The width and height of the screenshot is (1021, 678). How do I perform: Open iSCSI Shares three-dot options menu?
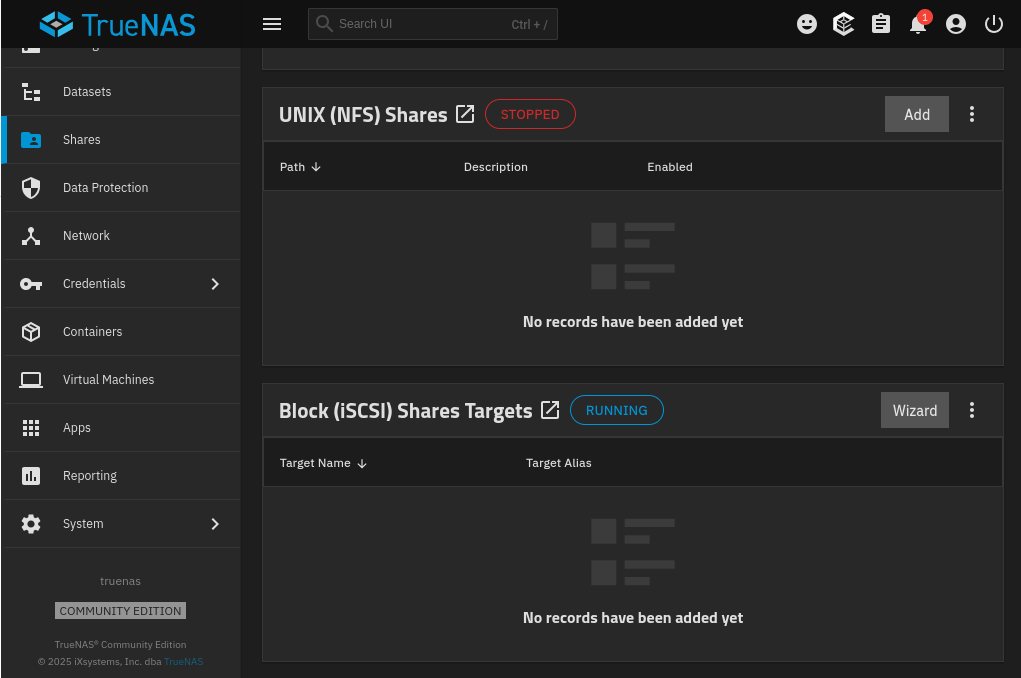click(972, 410)
